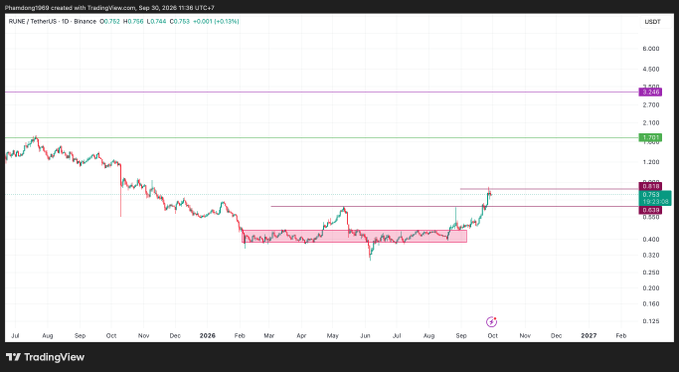Click the 19:23:08 countdown timer

point(655,202)
